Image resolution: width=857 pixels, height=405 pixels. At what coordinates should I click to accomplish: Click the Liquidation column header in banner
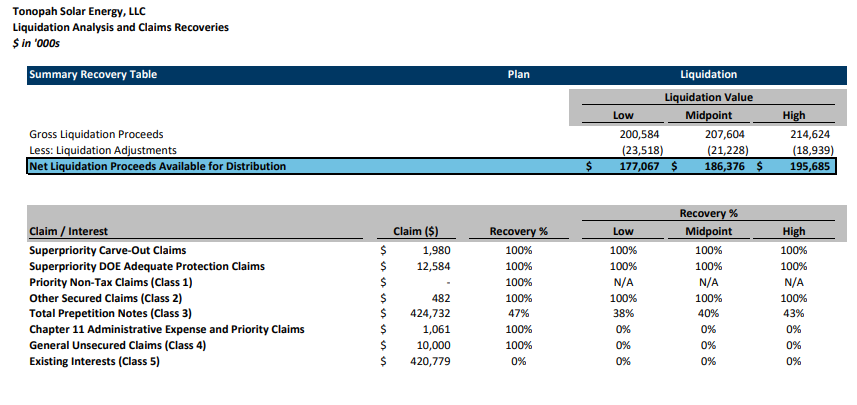[708, 75]
